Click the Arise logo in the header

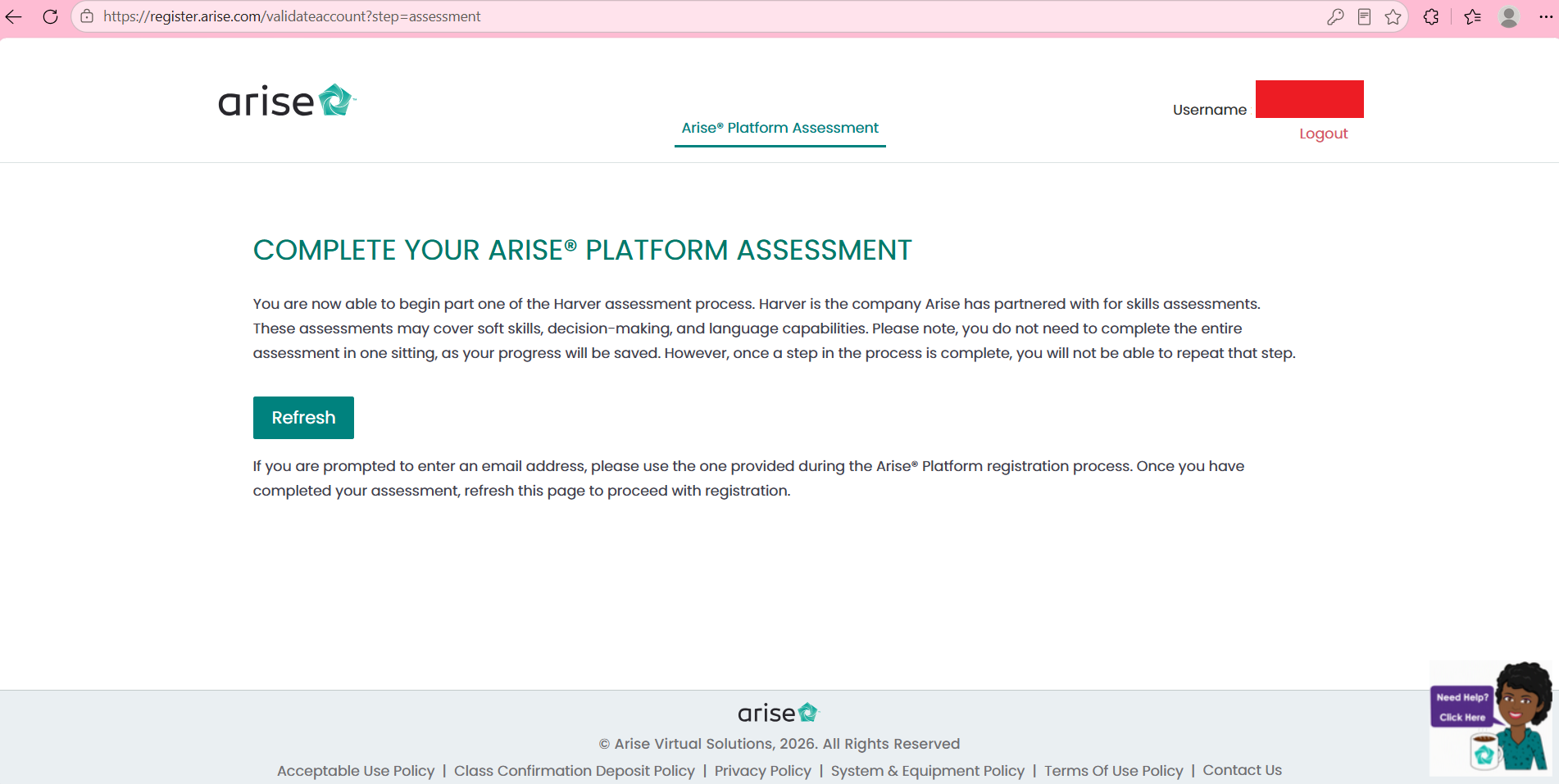[x=287, y=101]
